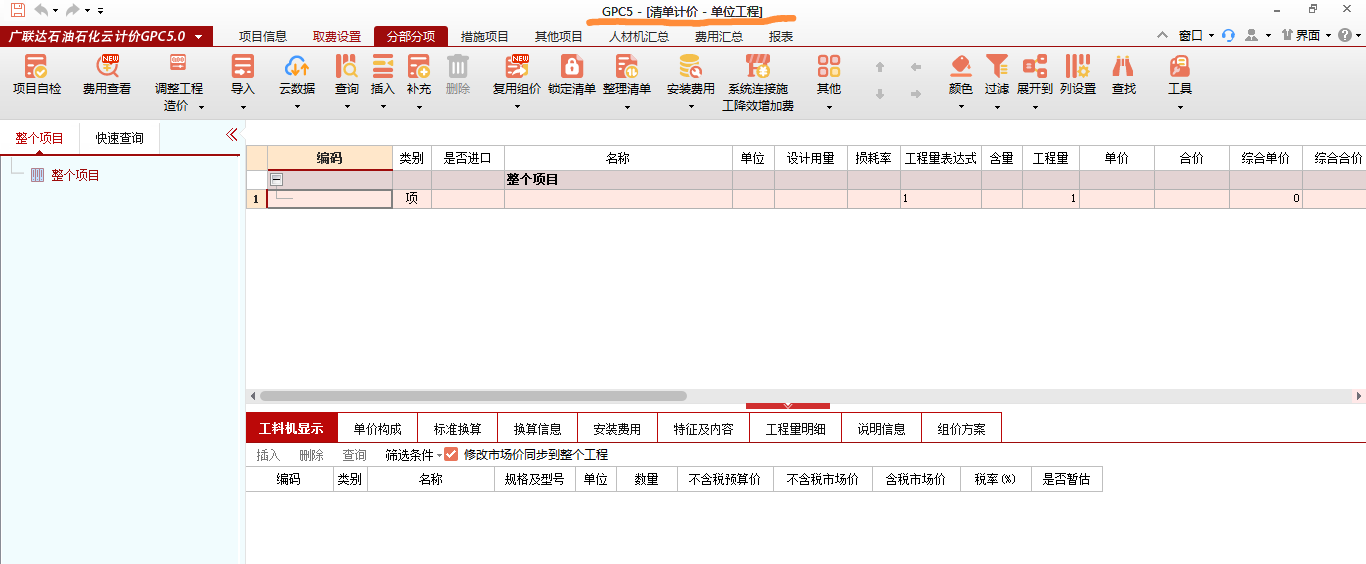Click the 工具 tools icon

(1180, 66)
